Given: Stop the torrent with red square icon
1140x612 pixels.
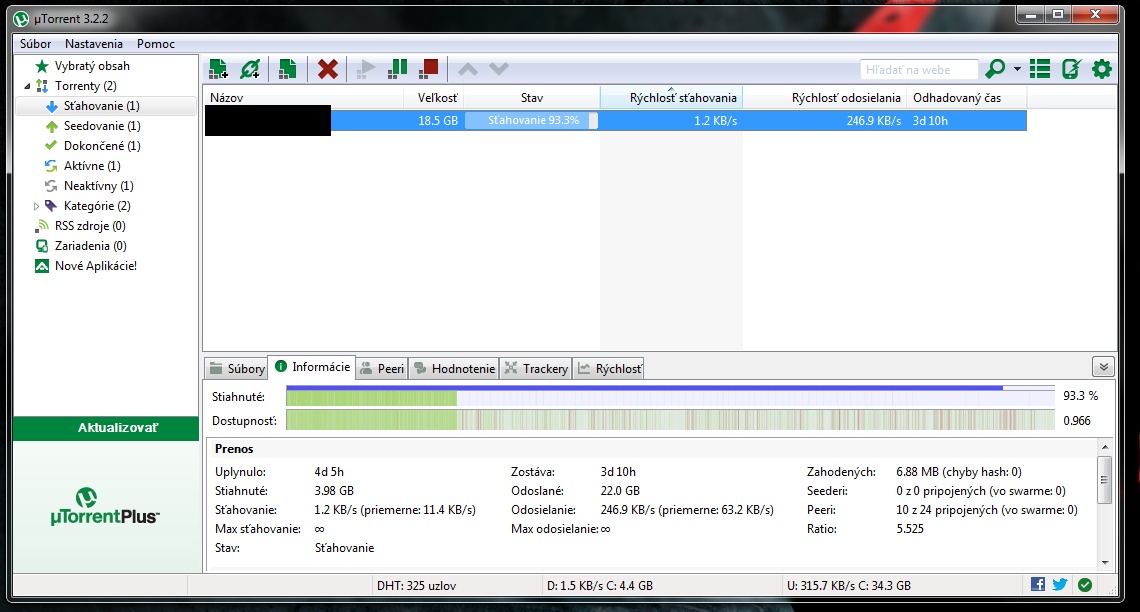Looking at the screenshot, I should tap(429, 69).
